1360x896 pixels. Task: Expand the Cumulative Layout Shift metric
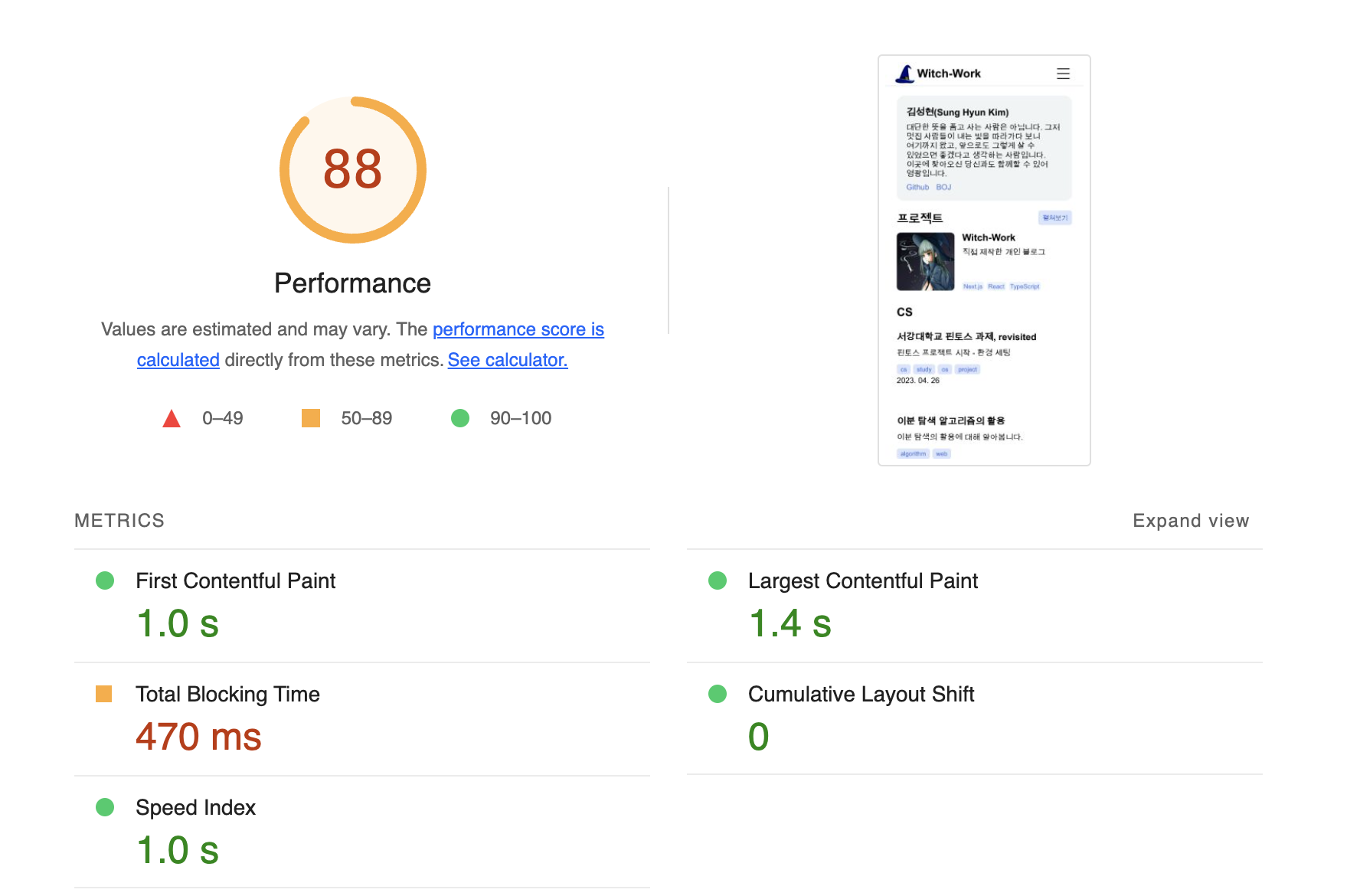[861, 695]
